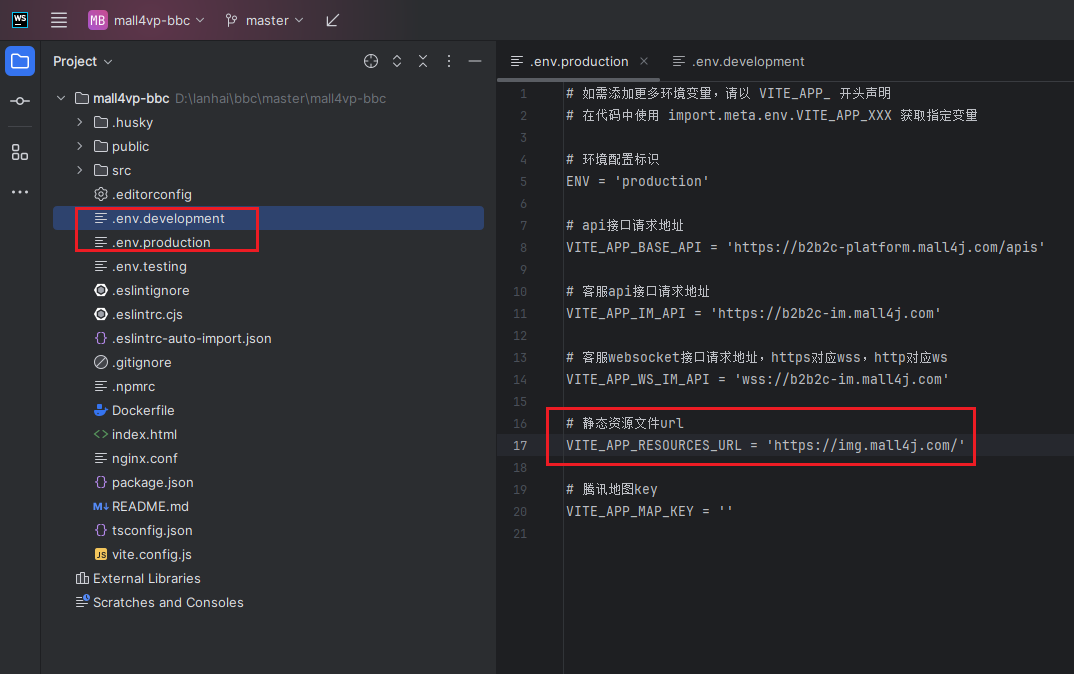1074x674 pixels.
Task: Show more tool windows via ellipsis
Action: point(20,192)
